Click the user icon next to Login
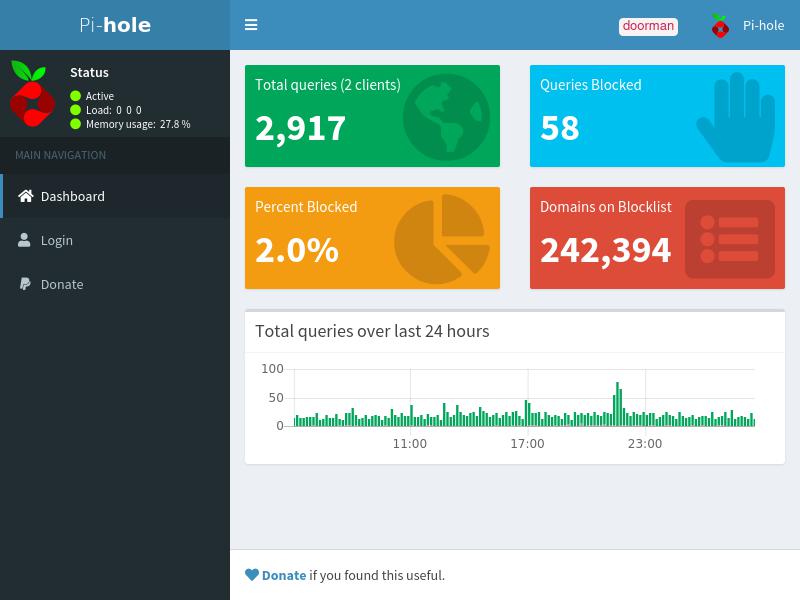Viewport: 800px width, 600px height. [x=24, y=240]
